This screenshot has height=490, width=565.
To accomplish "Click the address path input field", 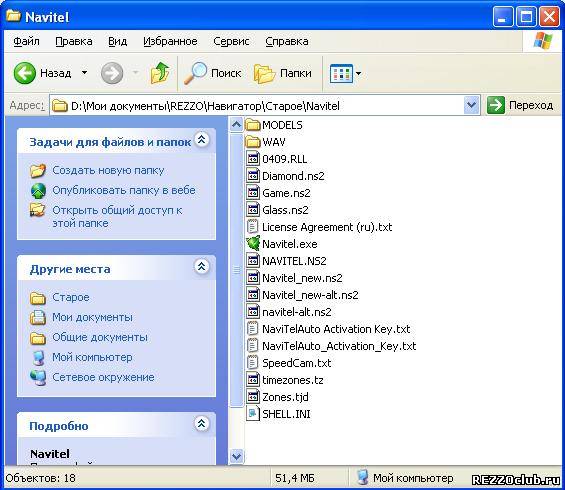I will pyautogui.click(x=256, y=106).
